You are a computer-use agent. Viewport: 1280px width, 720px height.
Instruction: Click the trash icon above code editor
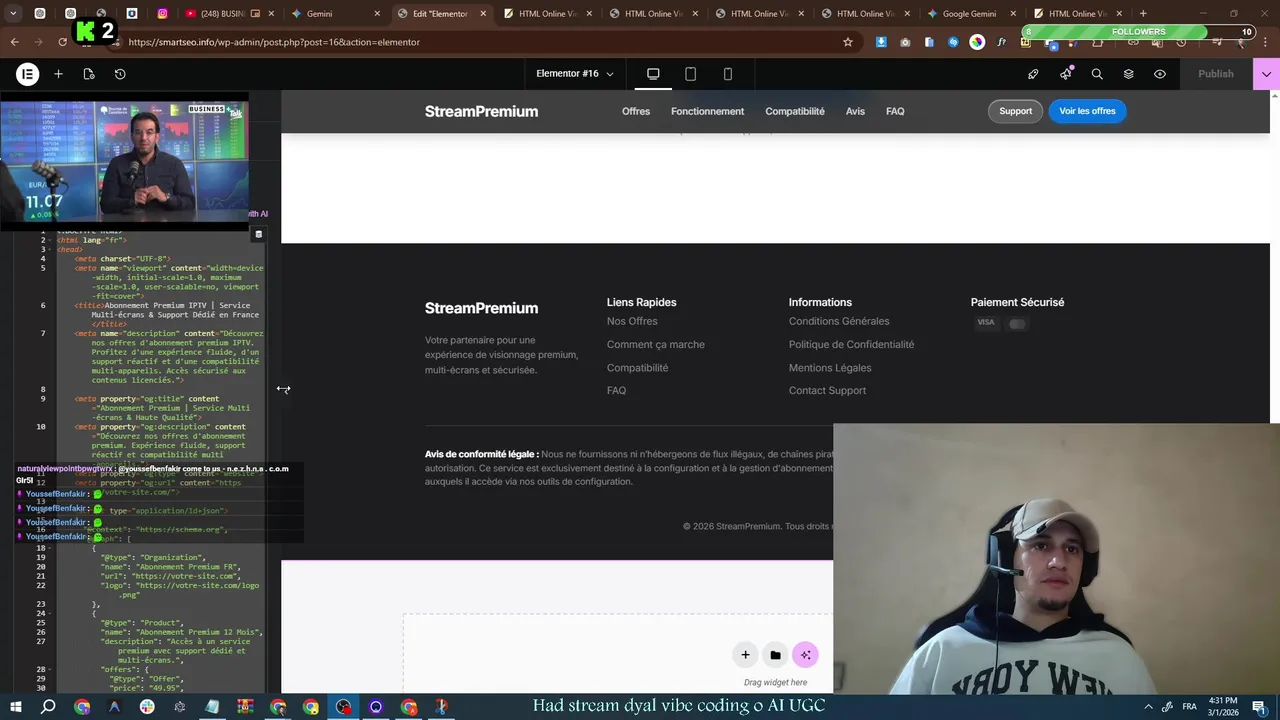click(x=258, y=235)
